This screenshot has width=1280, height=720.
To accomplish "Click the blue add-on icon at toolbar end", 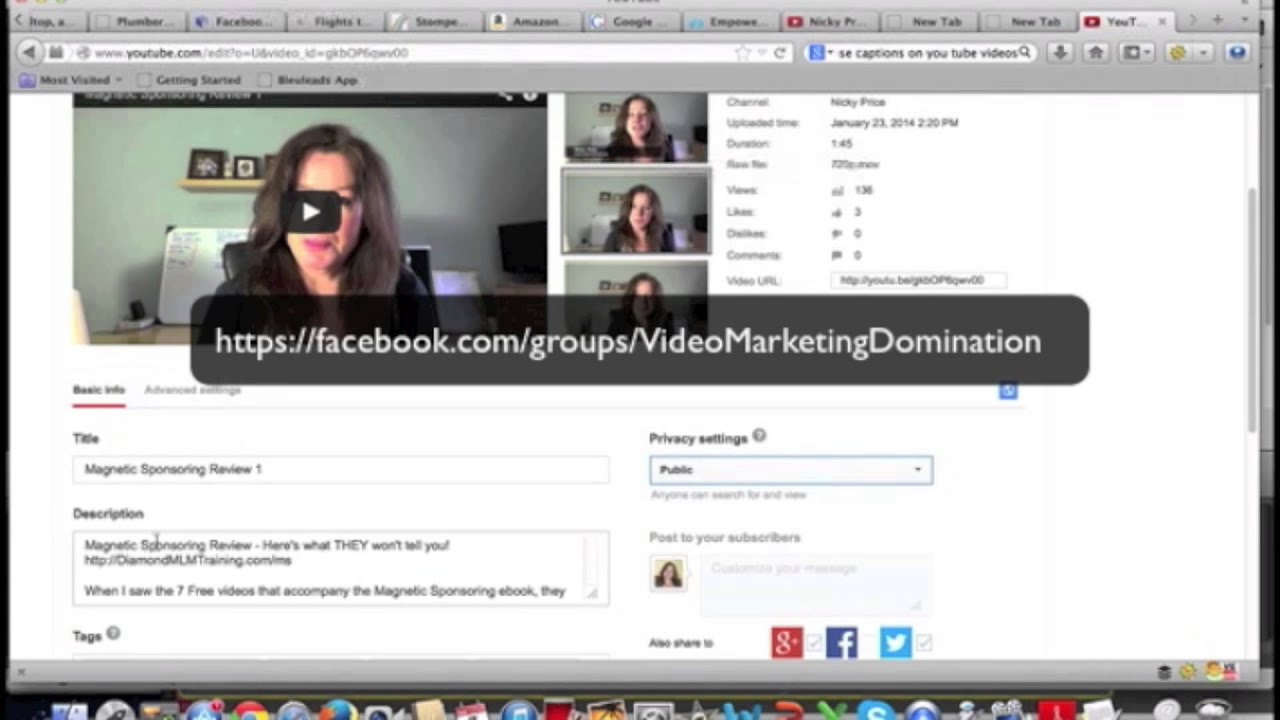I will point(1238,52).
